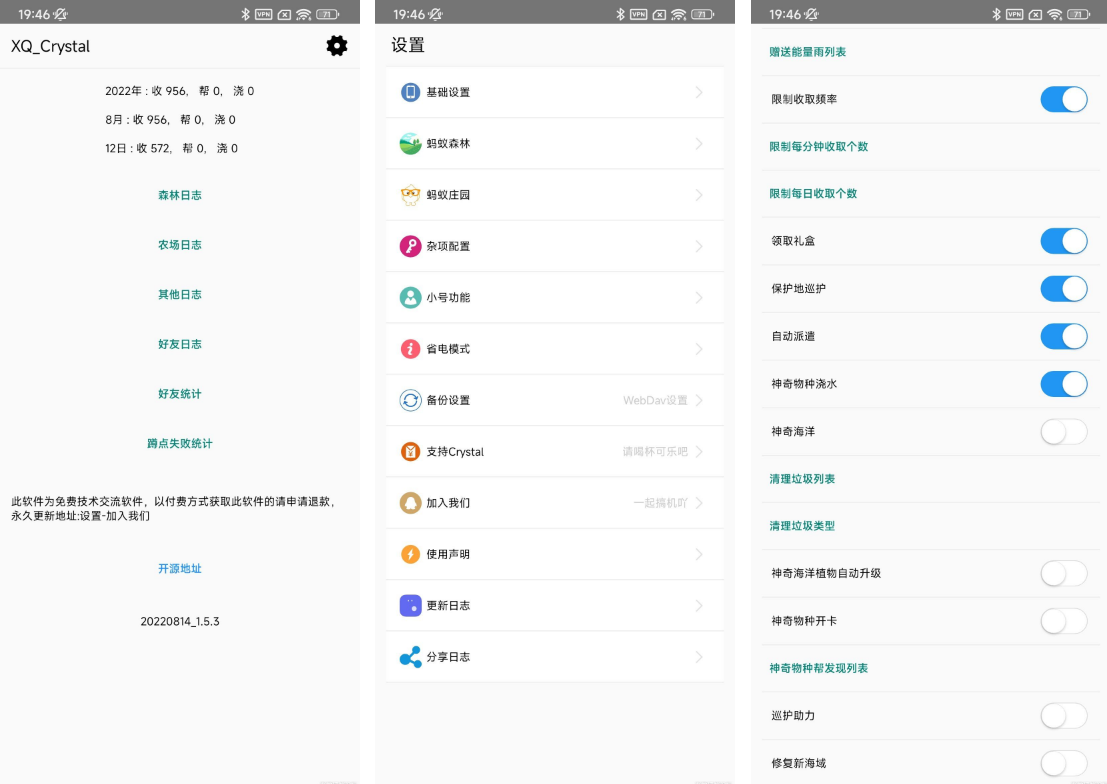Open 蚂蚁庄园 using its chicken icon

(x=410, y=194)
